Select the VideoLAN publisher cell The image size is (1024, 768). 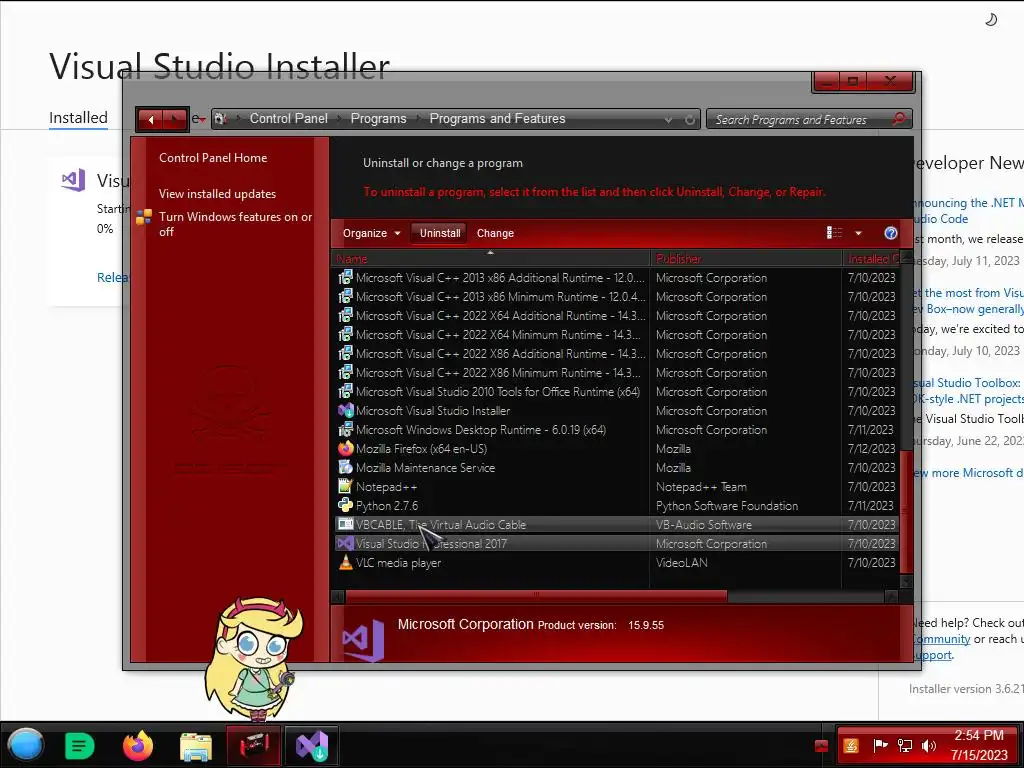[682, 562]
